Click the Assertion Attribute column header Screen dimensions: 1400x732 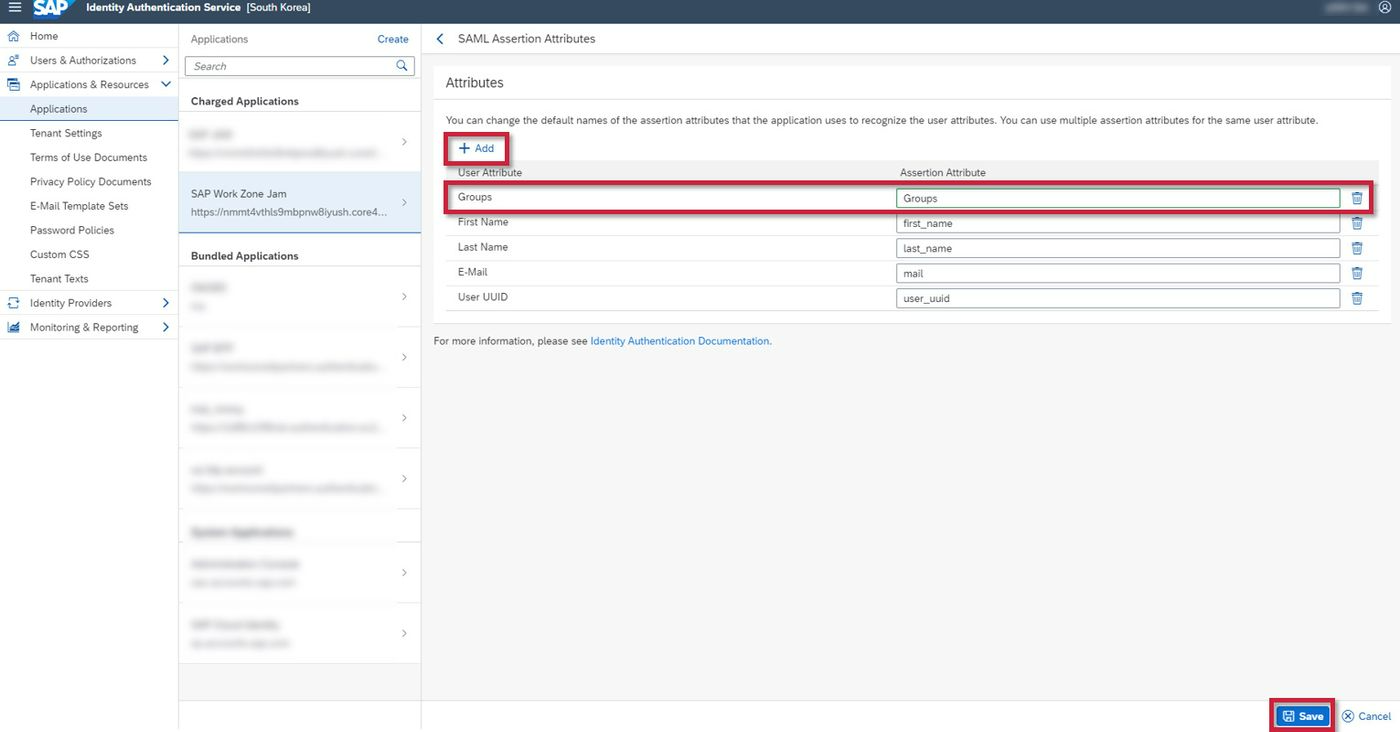click(x=943, y=173)
